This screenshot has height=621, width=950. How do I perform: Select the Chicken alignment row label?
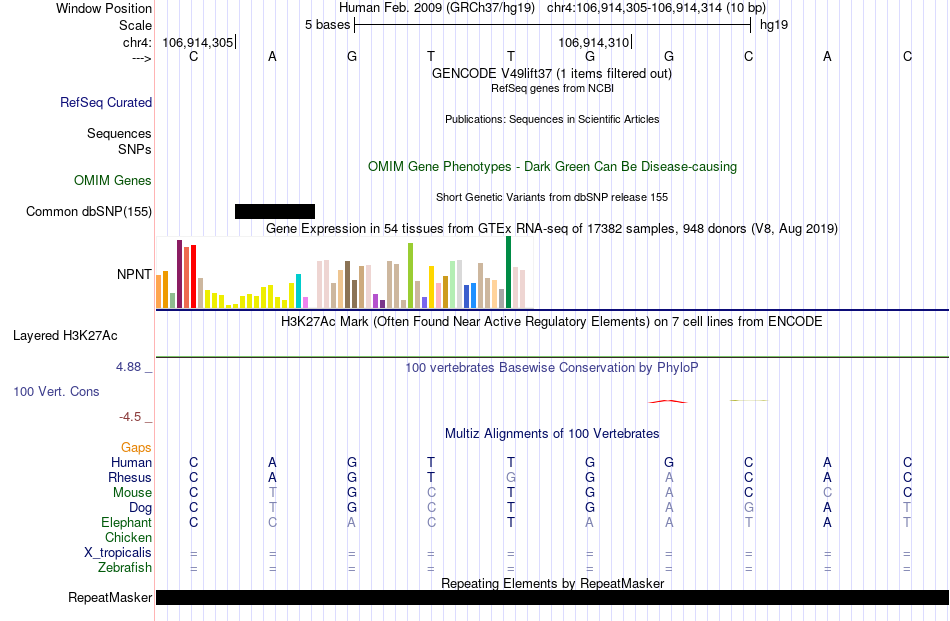[128, 537]
